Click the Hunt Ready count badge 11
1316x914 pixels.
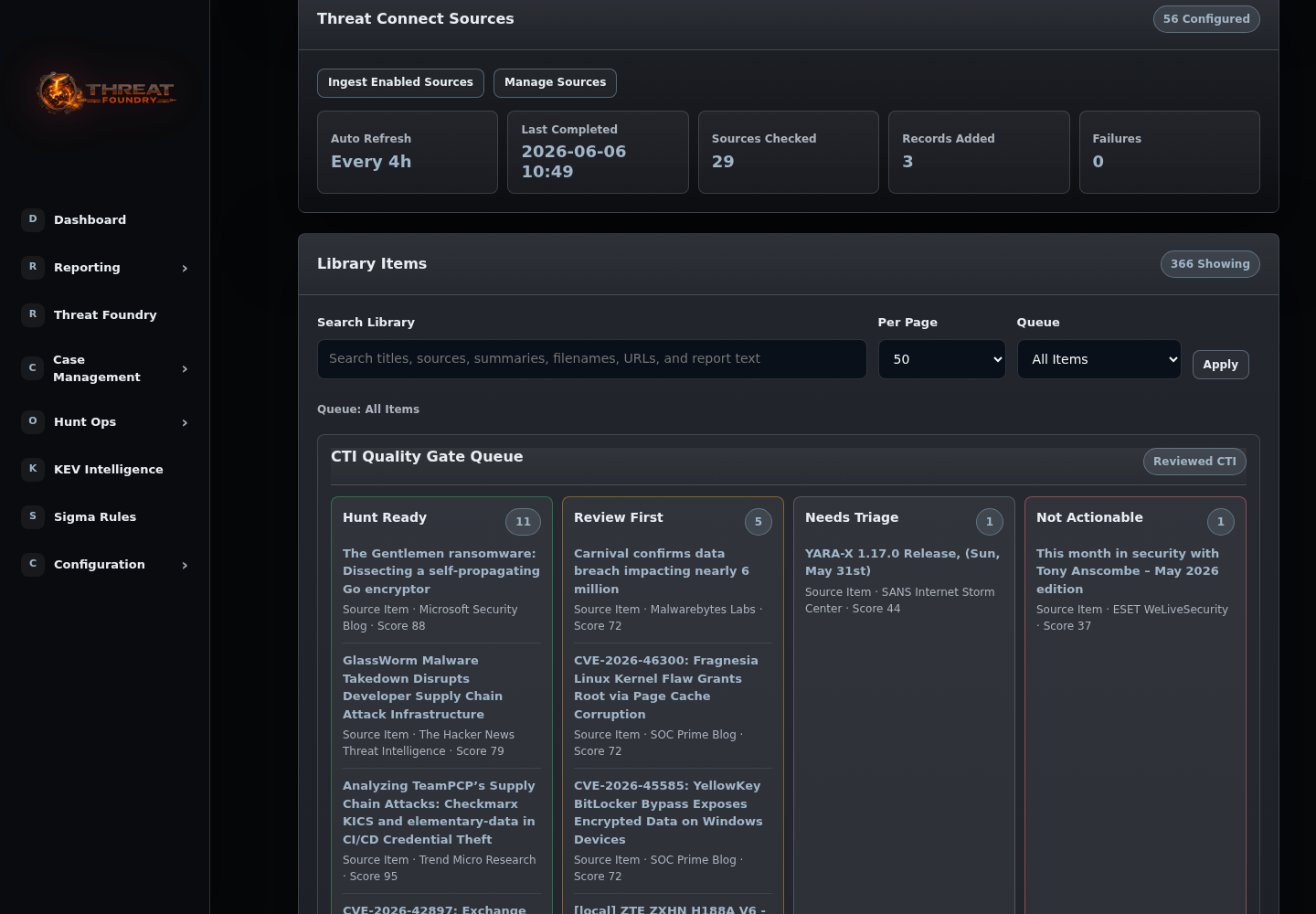click(523, 522)
